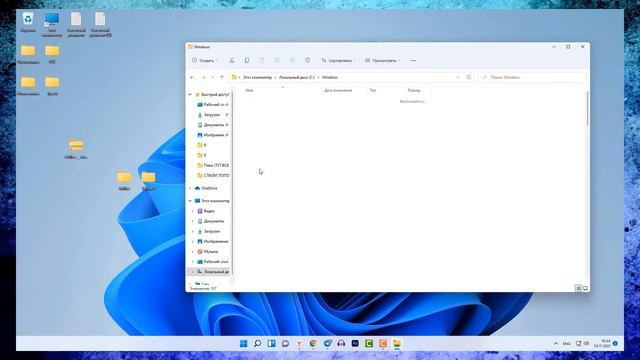This screenshot has width=640, height=360.
Task: Collapse the Quick access tree node
Action: click(x=190, y=94)
